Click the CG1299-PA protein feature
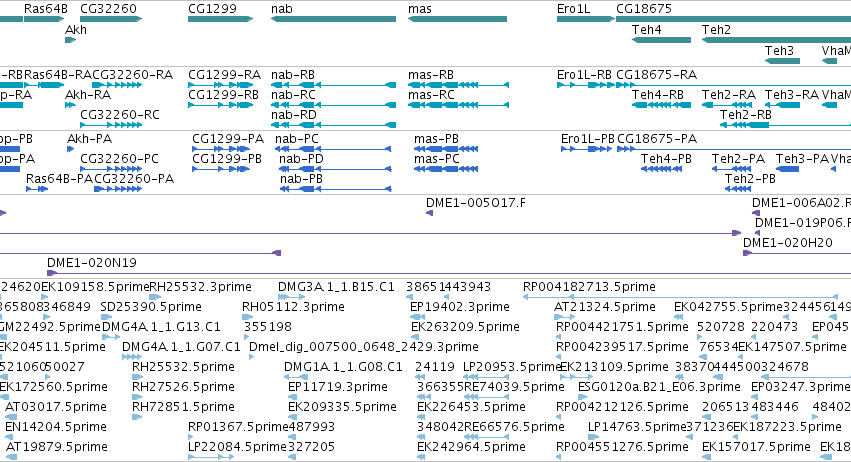Image resolution: width=851 pixels, height=462 pixels. pyautogui.click(x=221, y=149)
